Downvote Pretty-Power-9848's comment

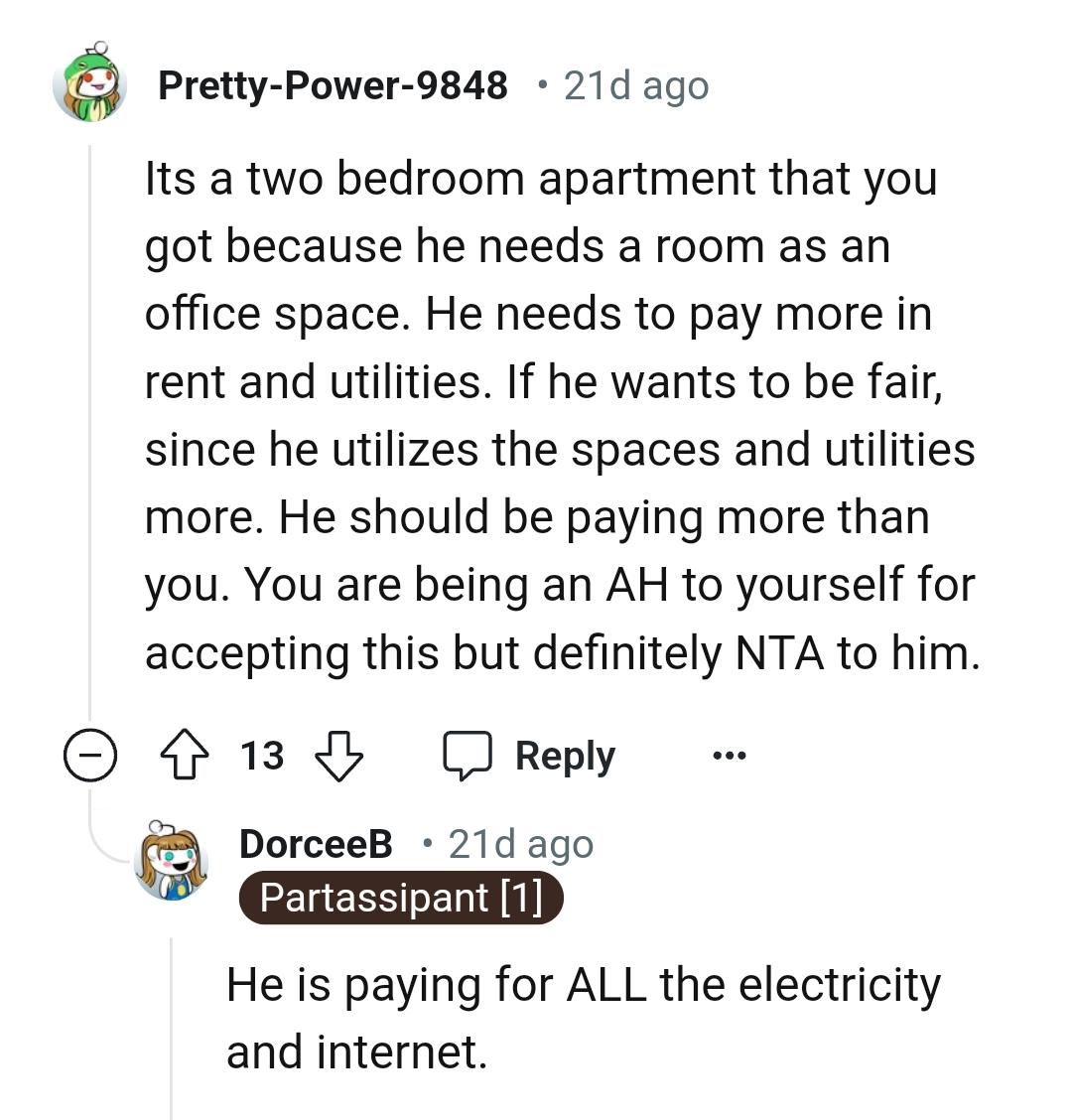pos(338,757)
